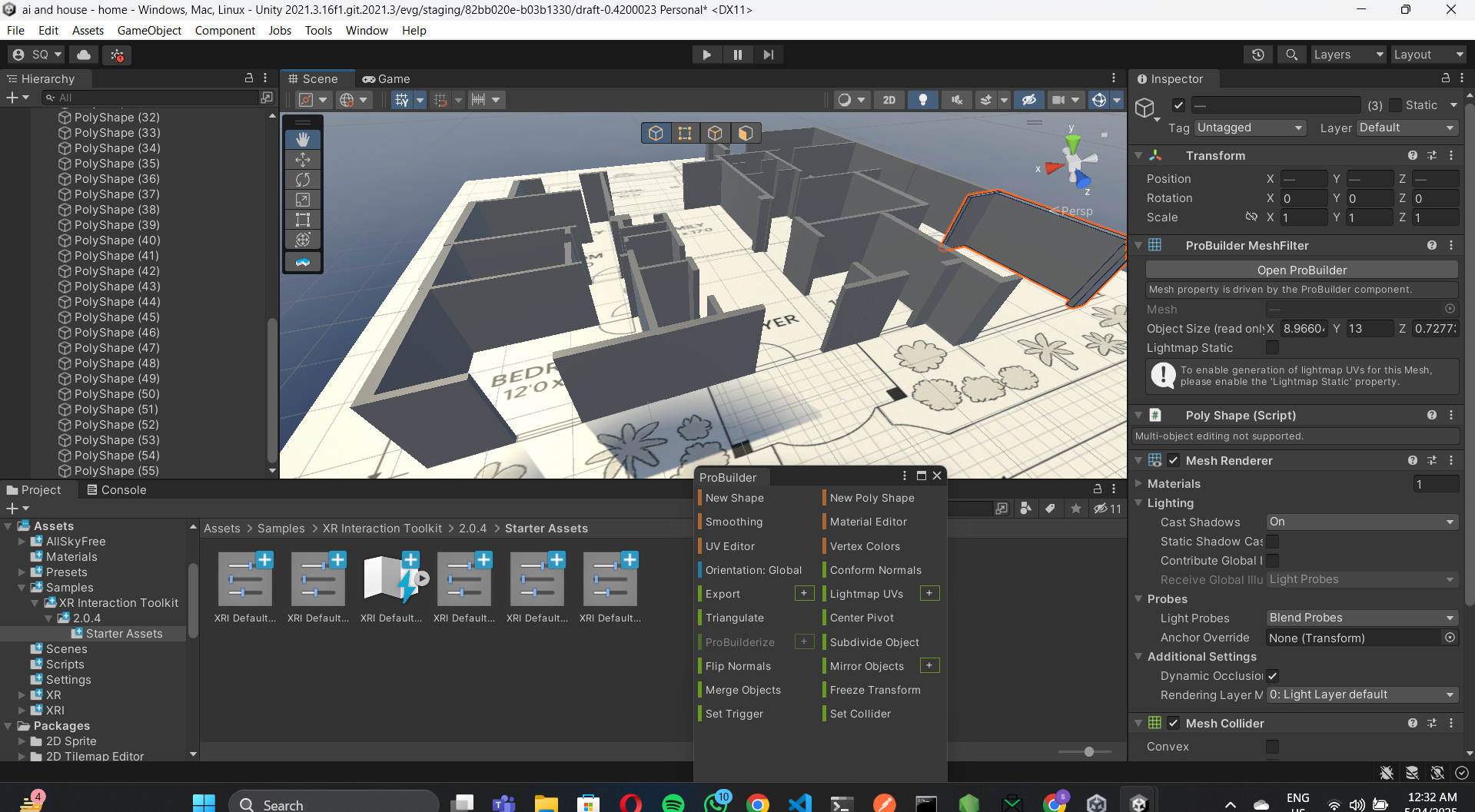Click the scene orientation gizmo

[1073, 162]
